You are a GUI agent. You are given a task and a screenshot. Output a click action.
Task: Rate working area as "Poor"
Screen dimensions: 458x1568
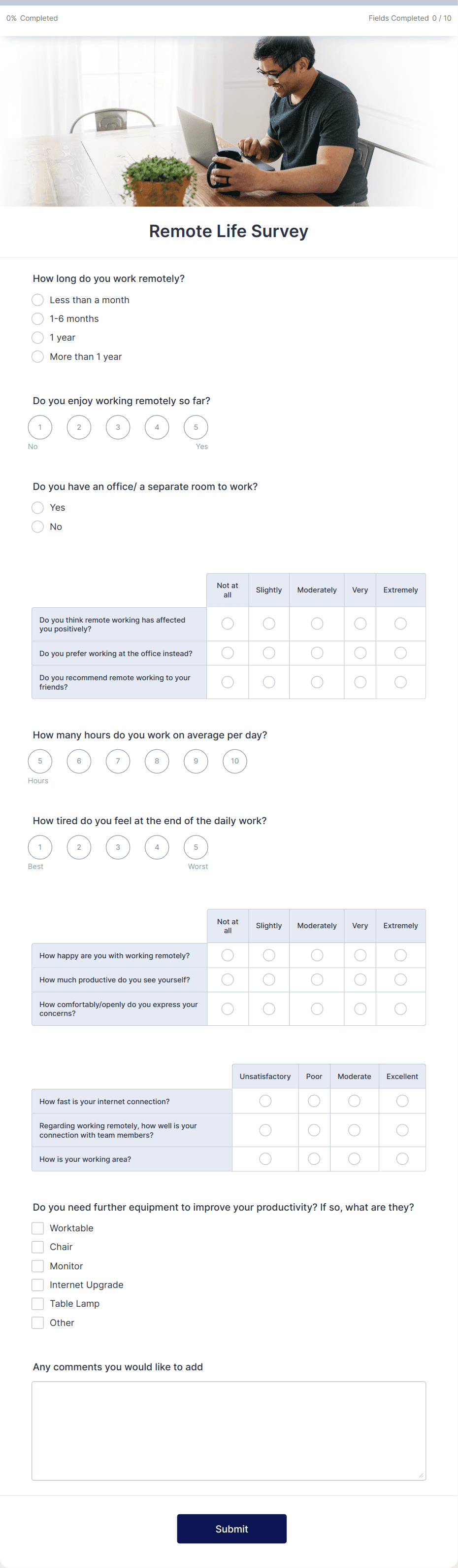tap(314, 1159)
